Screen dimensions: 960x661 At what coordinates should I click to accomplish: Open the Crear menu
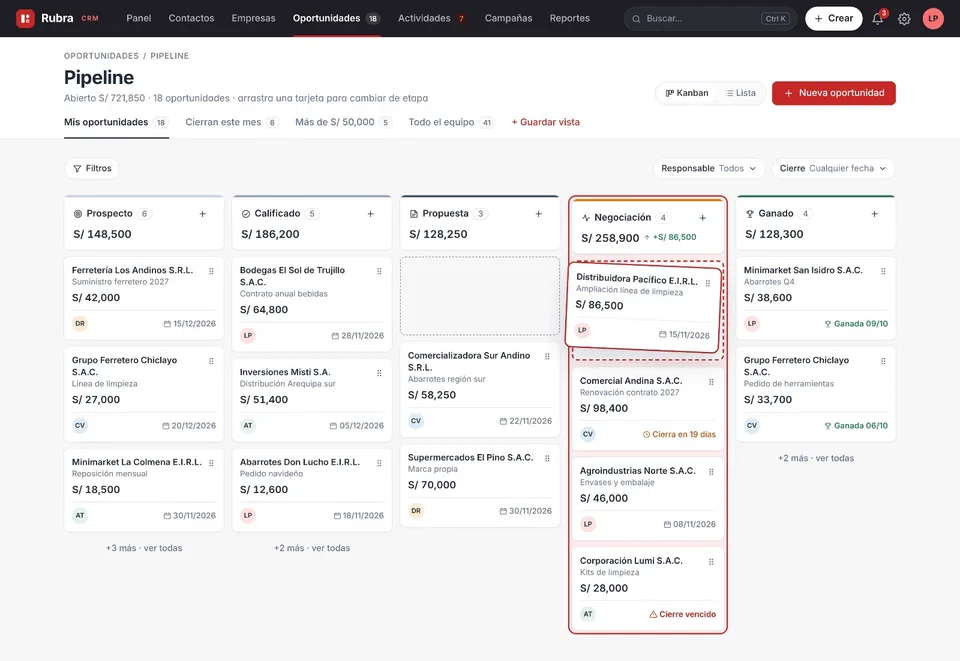pos(833,18)
